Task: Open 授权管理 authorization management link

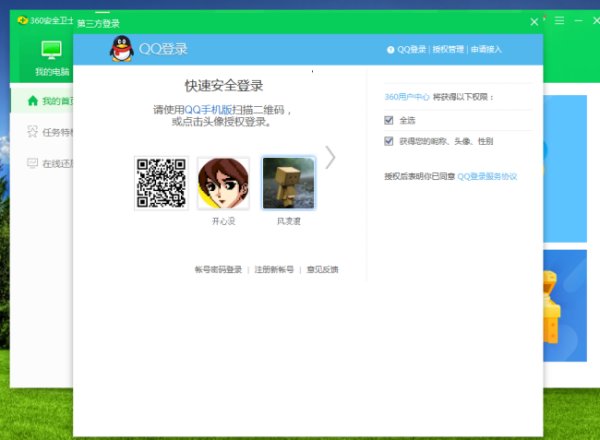Action: point(448,49)
